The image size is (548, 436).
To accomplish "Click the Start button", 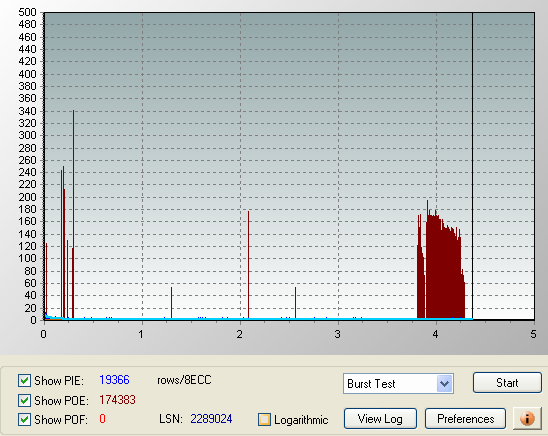I will (507, 383).
